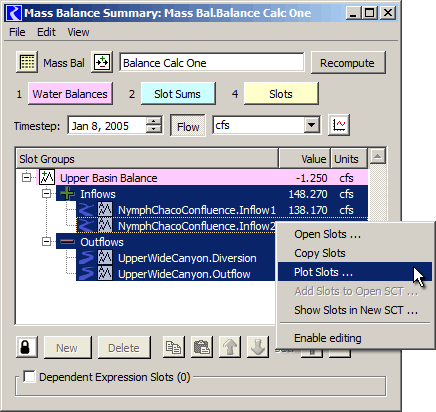The height and width of the screenshot is (412, 436).
Task: Open the plot graph icon beside cfs
Action: 339,125
